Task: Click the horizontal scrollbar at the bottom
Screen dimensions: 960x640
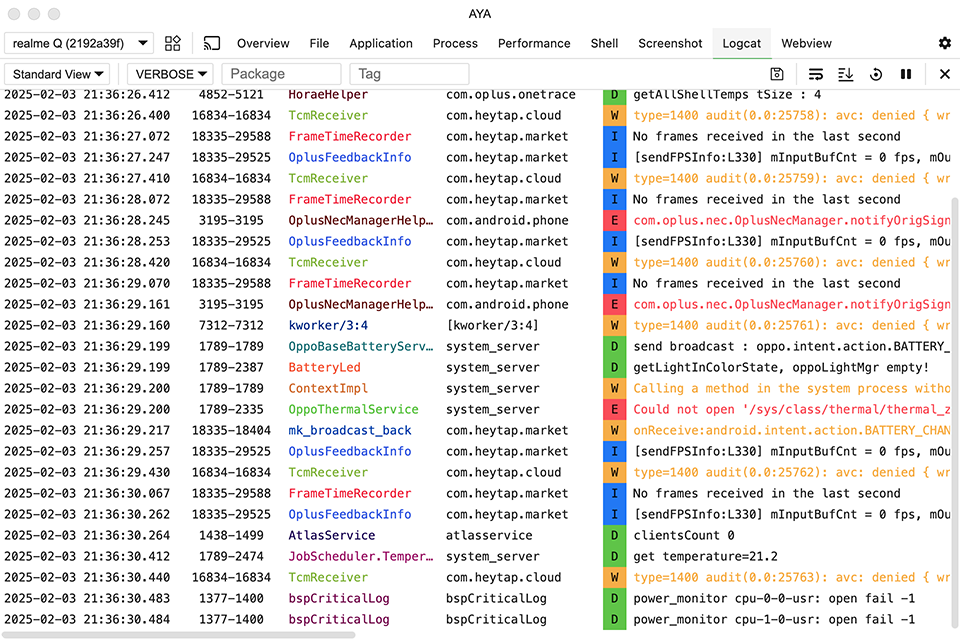Action: [x=179, y=635]
